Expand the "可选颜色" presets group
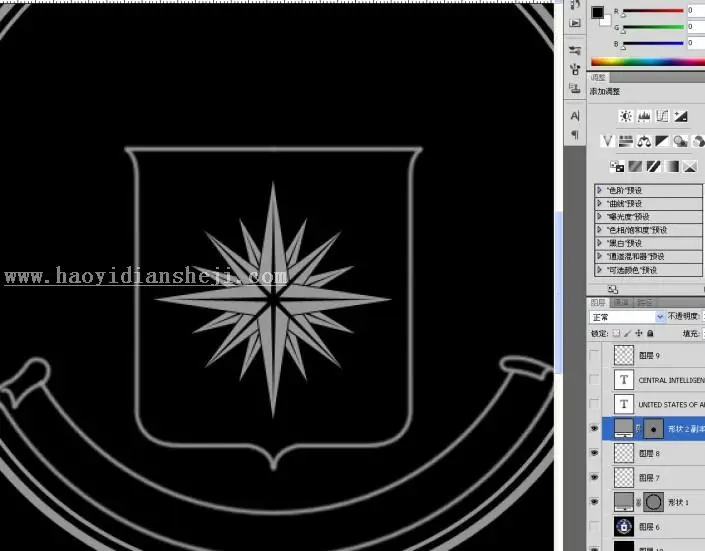Image resolution: width=705 pixels, height=551 pixels. click(599, 270)
